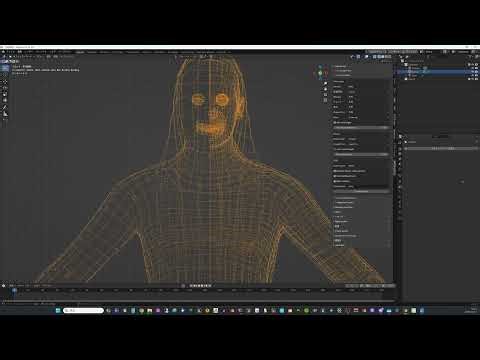480x360 pixels.
Task: Click the viewport zoom magnifier icon
Action: click(x=326, y=84)
